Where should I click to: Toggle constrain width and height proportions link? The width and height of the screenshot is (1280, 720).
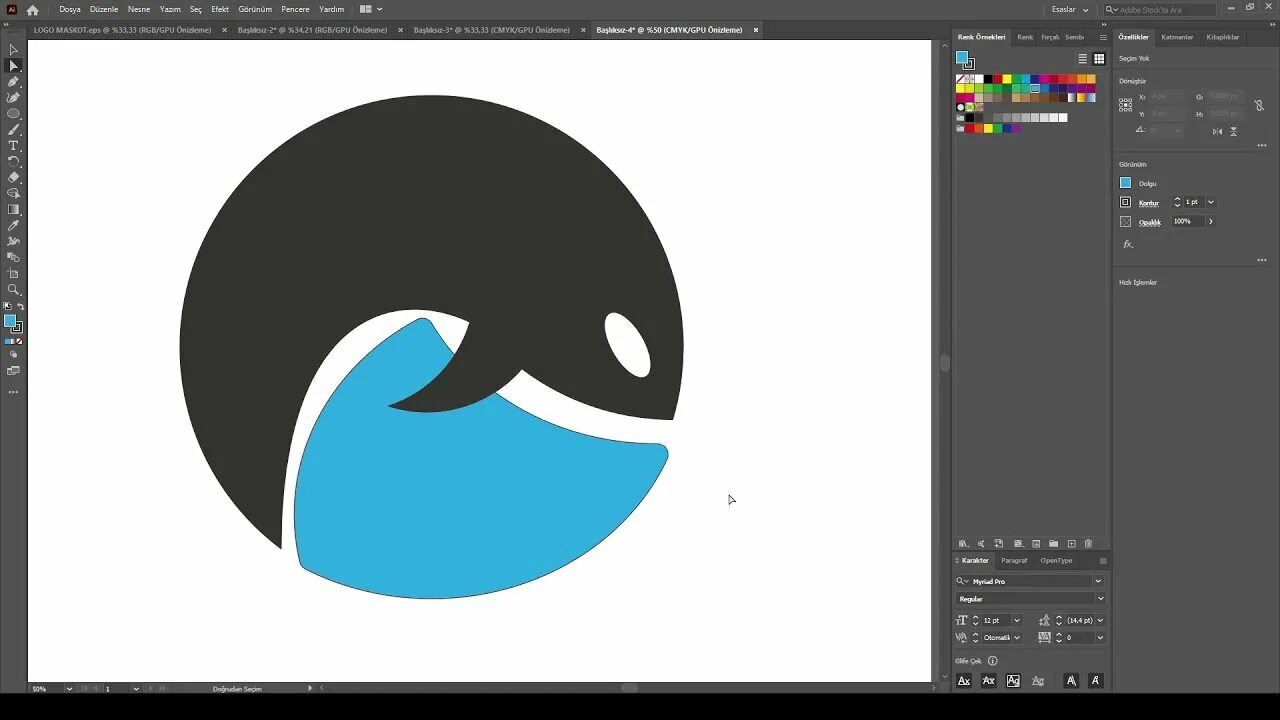1258,105
